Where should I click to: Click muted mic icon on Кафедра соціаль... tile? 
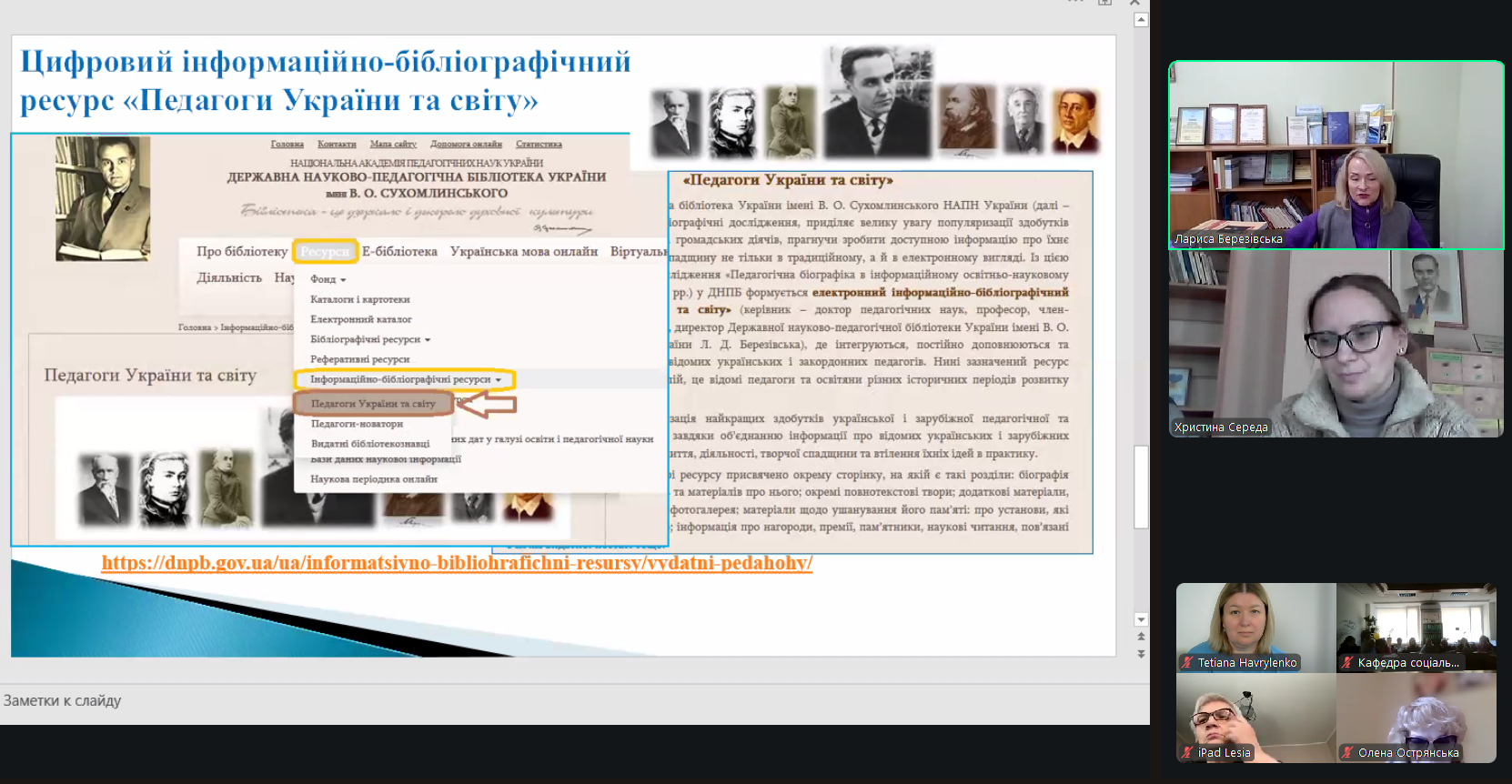pos(1347,663)
